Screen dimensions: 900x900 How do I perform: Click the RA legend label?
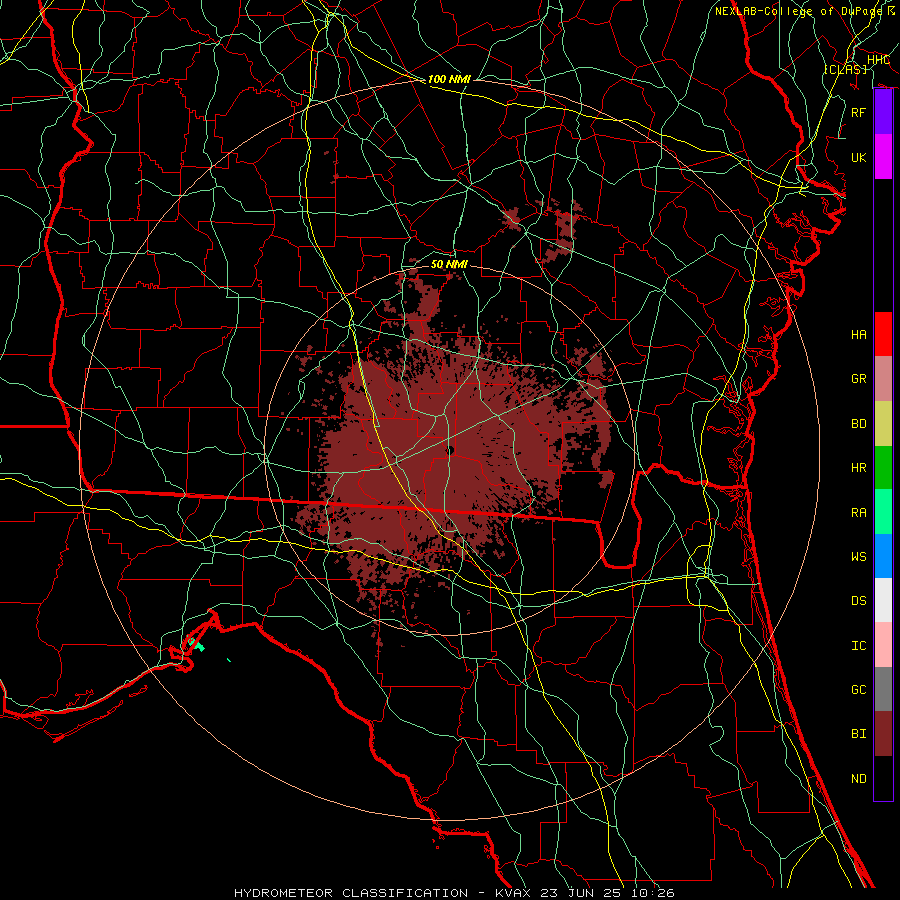859,513
